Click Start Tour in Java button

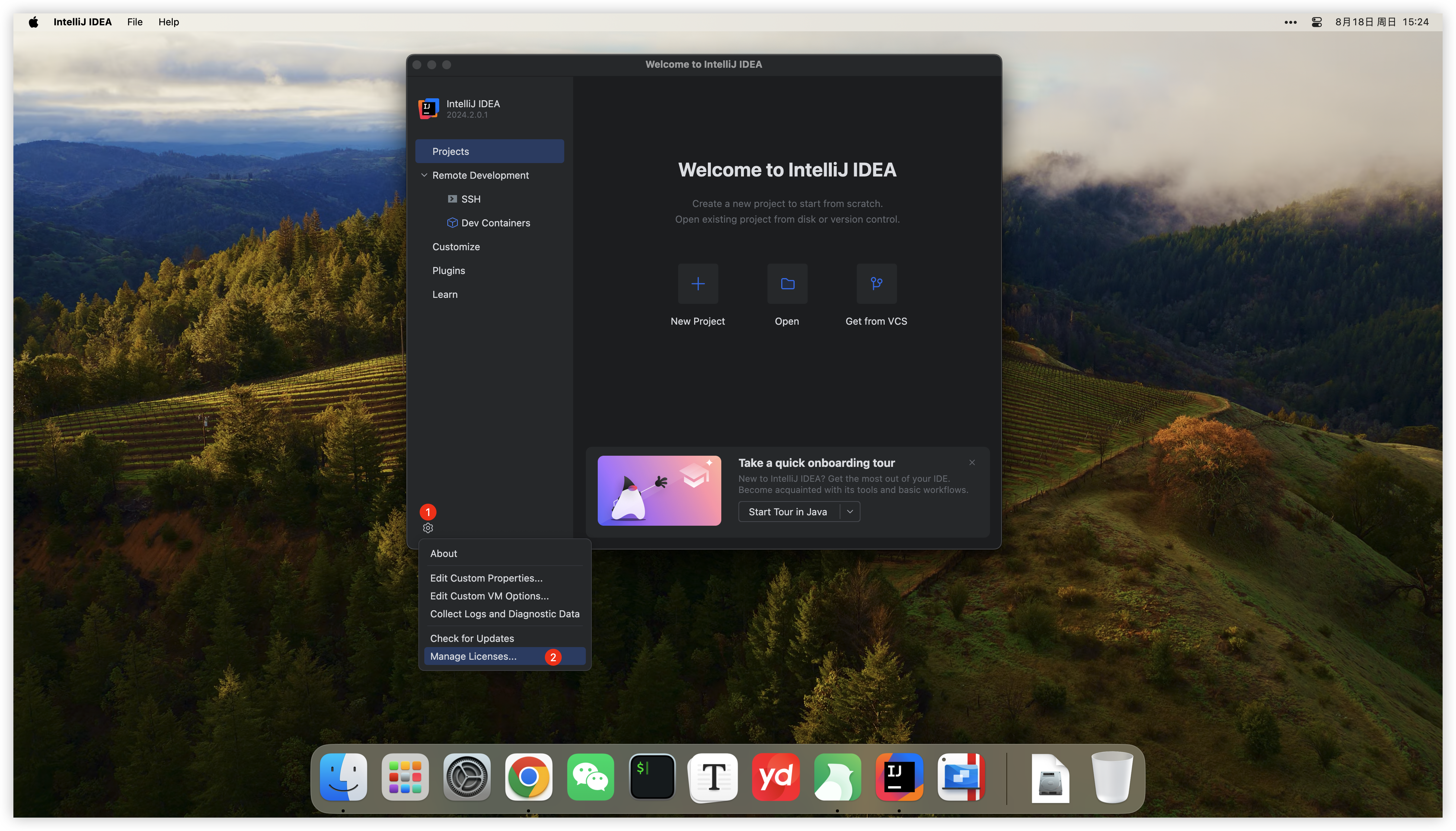point(787,512)
